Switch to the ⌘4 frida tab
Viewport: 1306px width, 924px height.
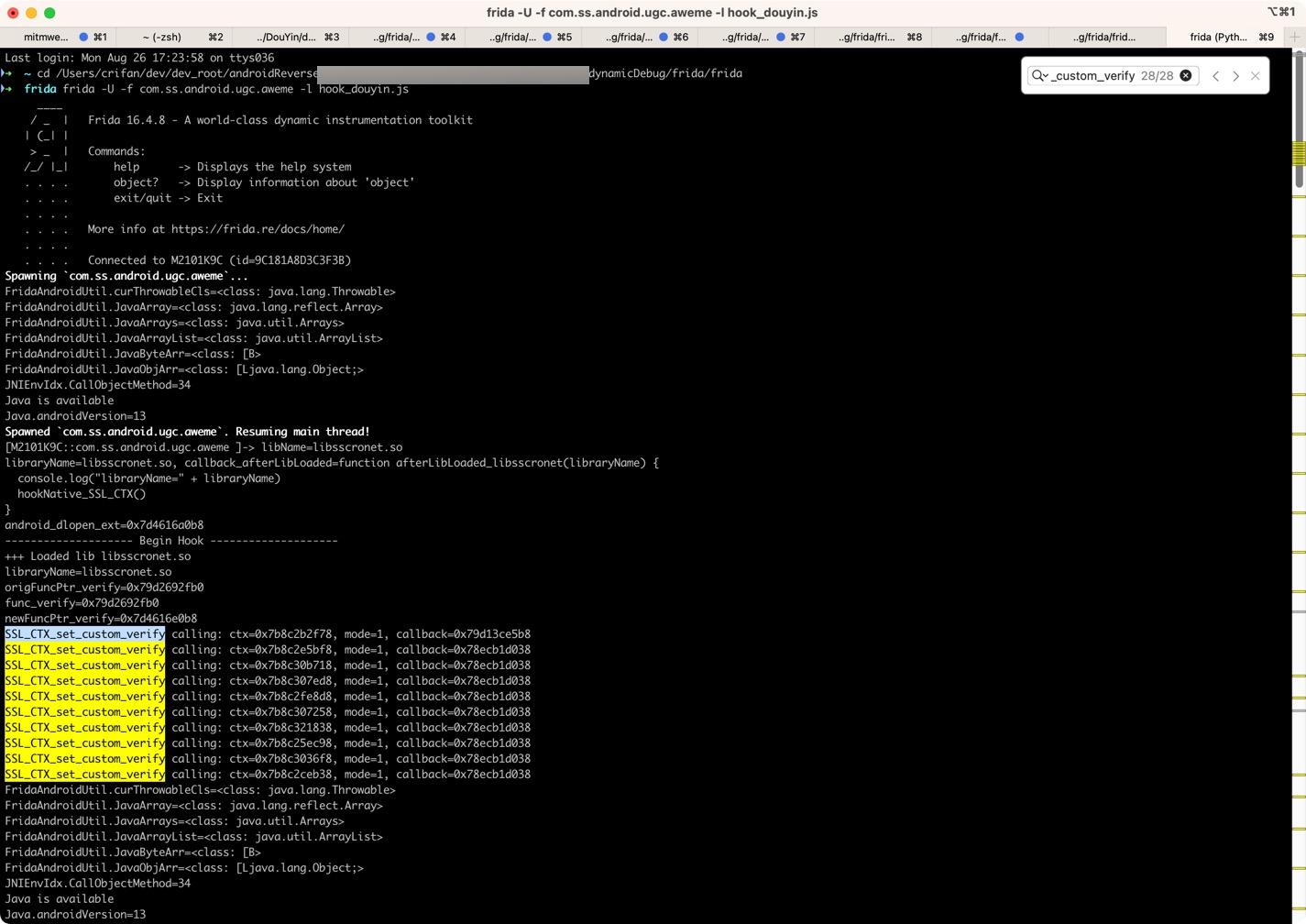pos(407,37)
